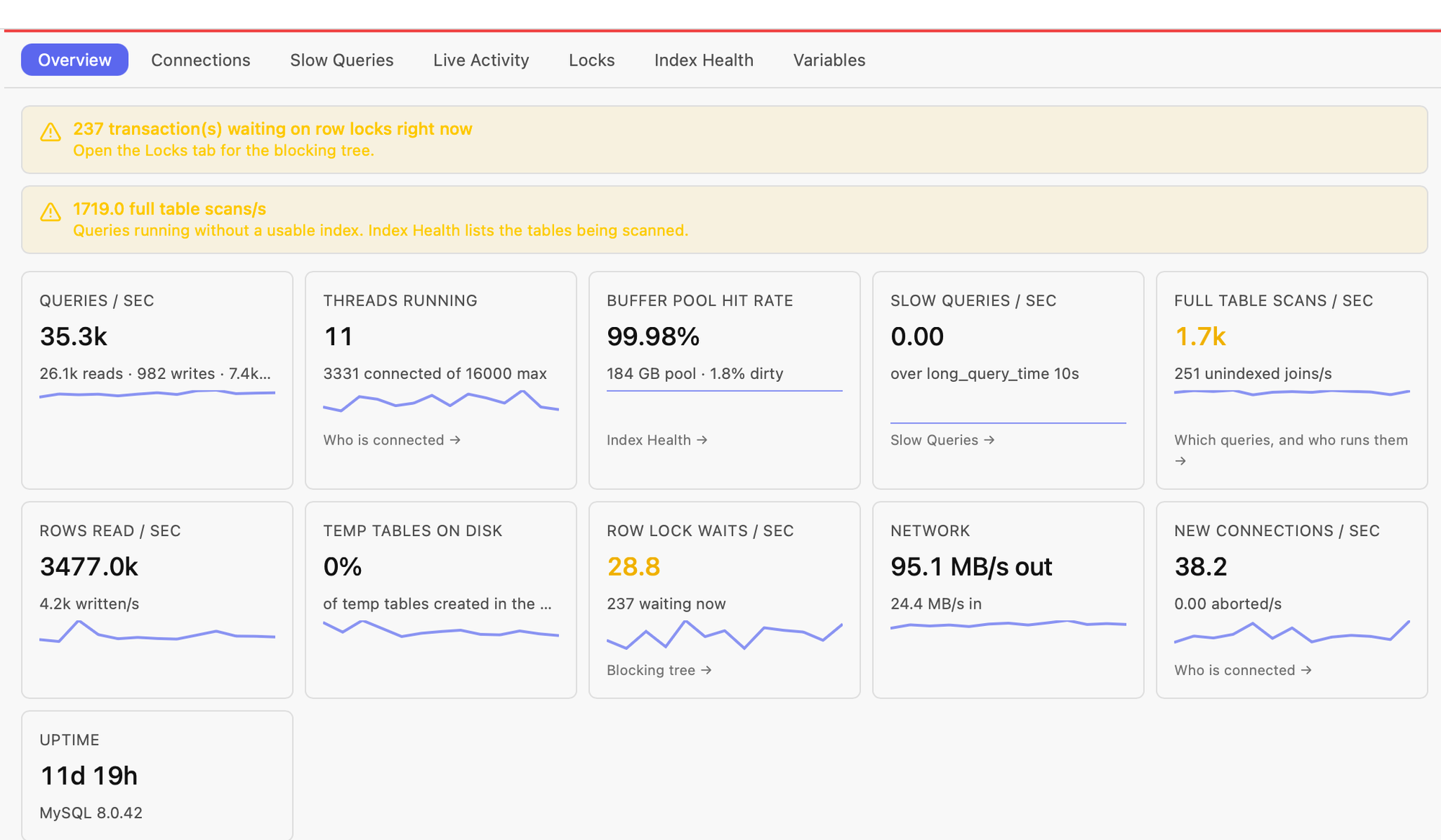Click the Queries / Sec value 35.3k

coord(73,336)
